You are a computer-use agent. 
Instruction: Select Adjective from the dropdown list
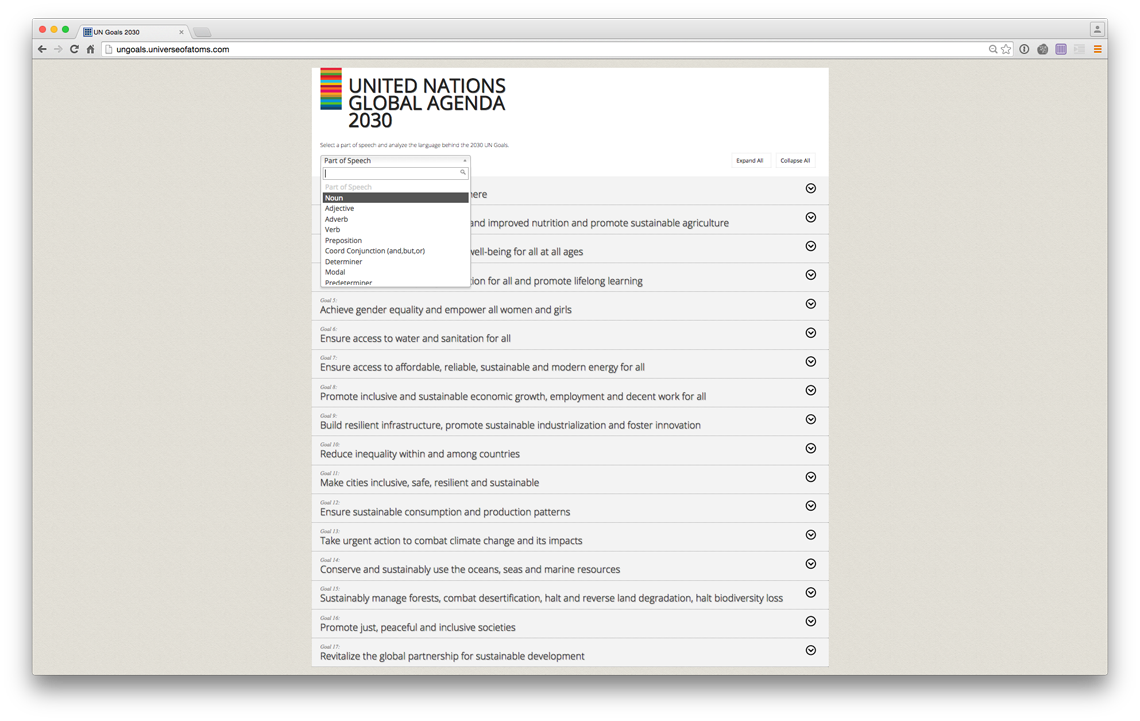396,209
